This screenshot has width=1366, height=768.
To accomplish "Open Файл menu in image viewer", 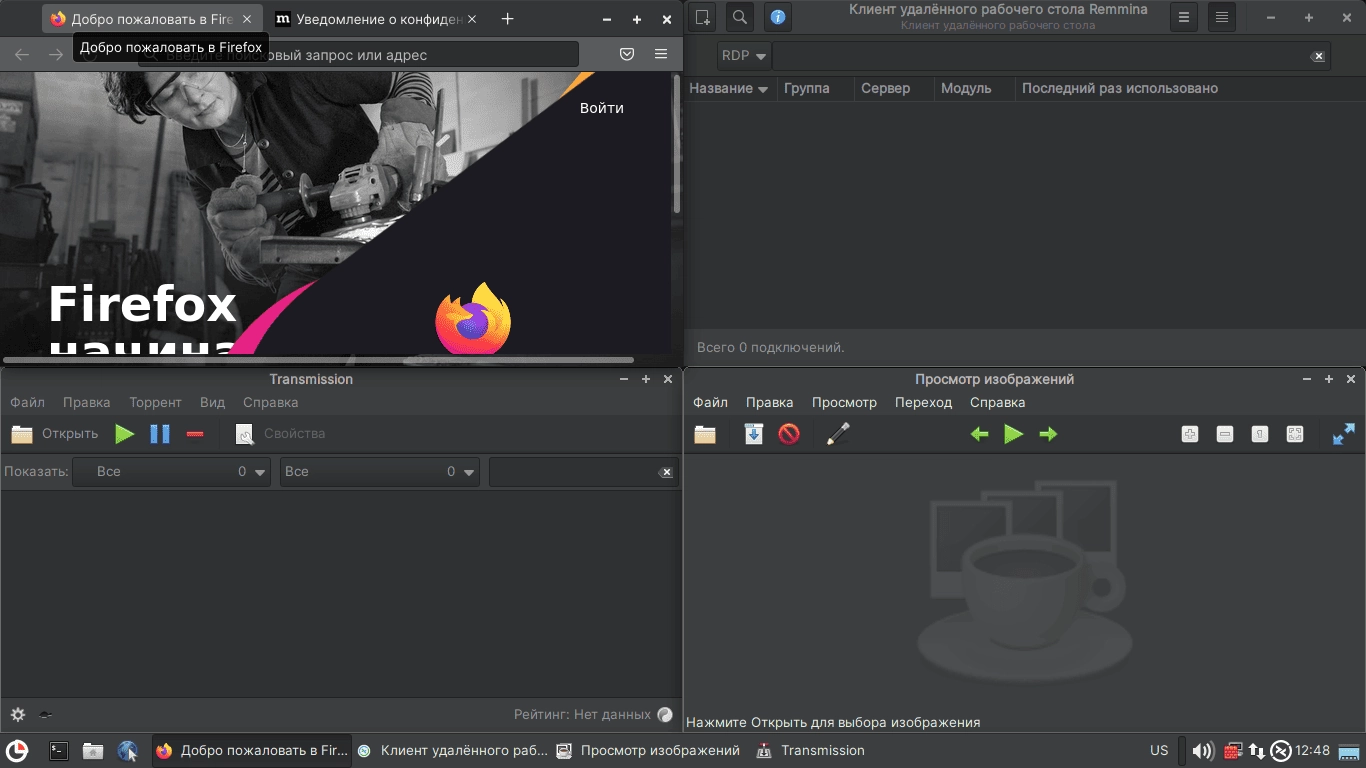I will tap(711, 402).
